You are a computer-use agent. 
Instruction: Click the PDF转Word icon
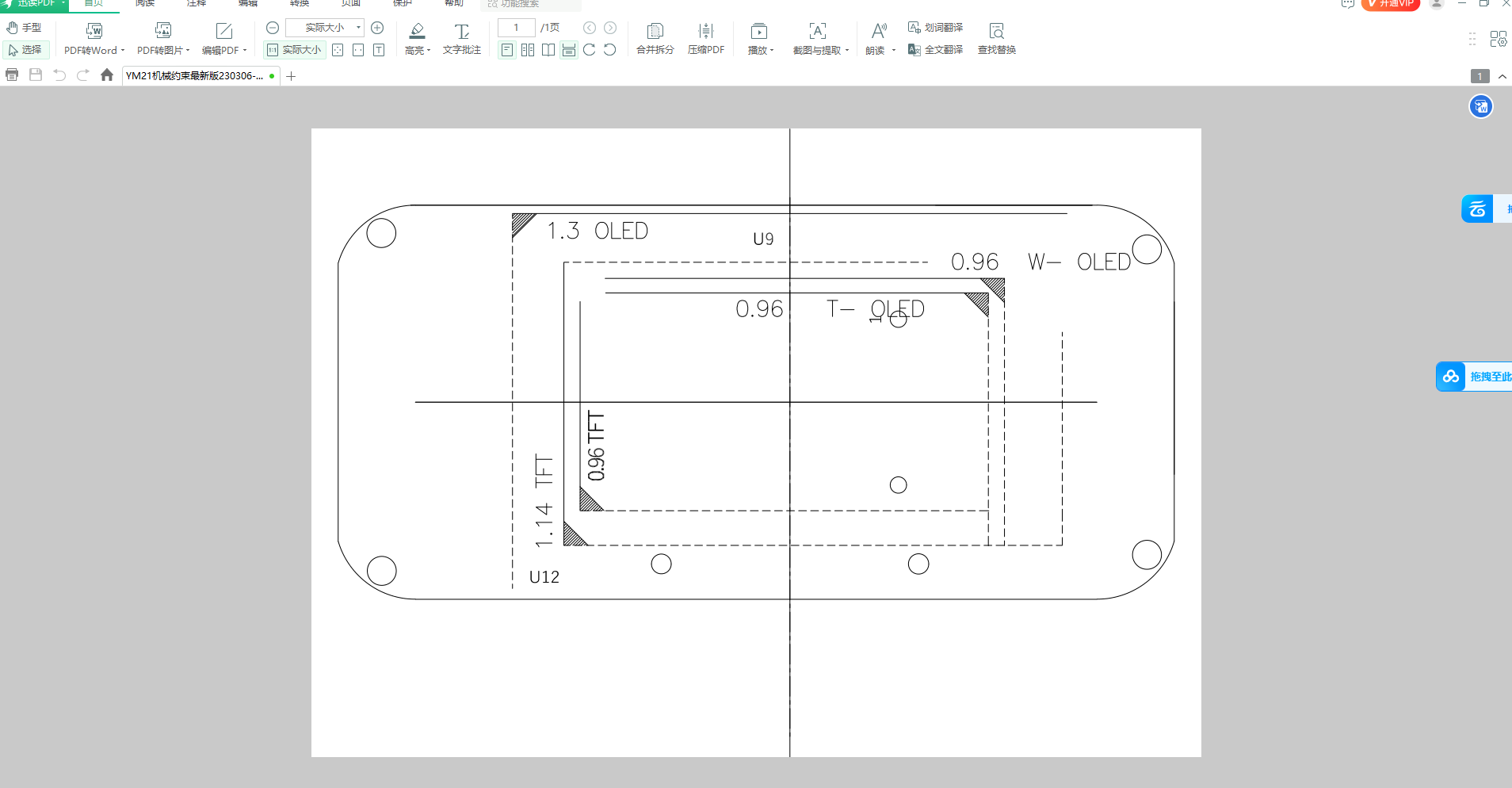click(94, 31)
